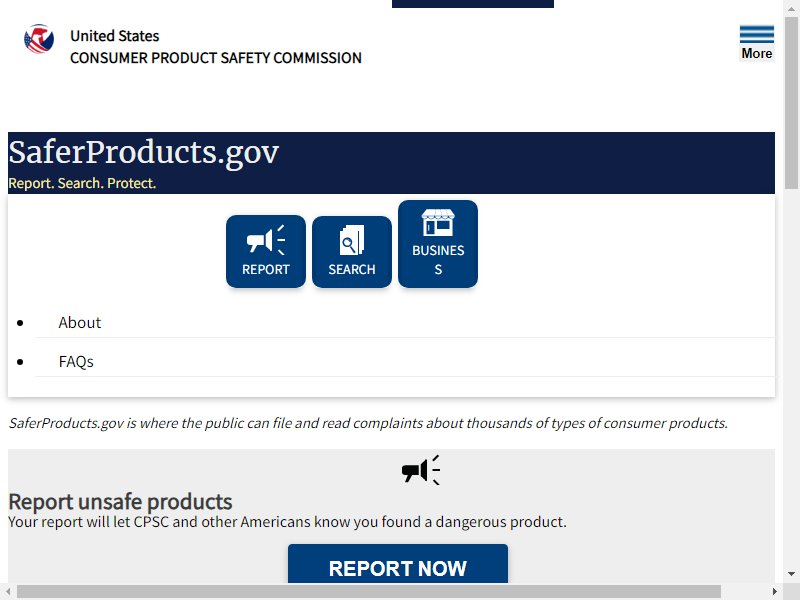This screenshot has width=800, height=600.
Task: Click the vertical scrollbar thumb
Action: [x=791, y=103]
